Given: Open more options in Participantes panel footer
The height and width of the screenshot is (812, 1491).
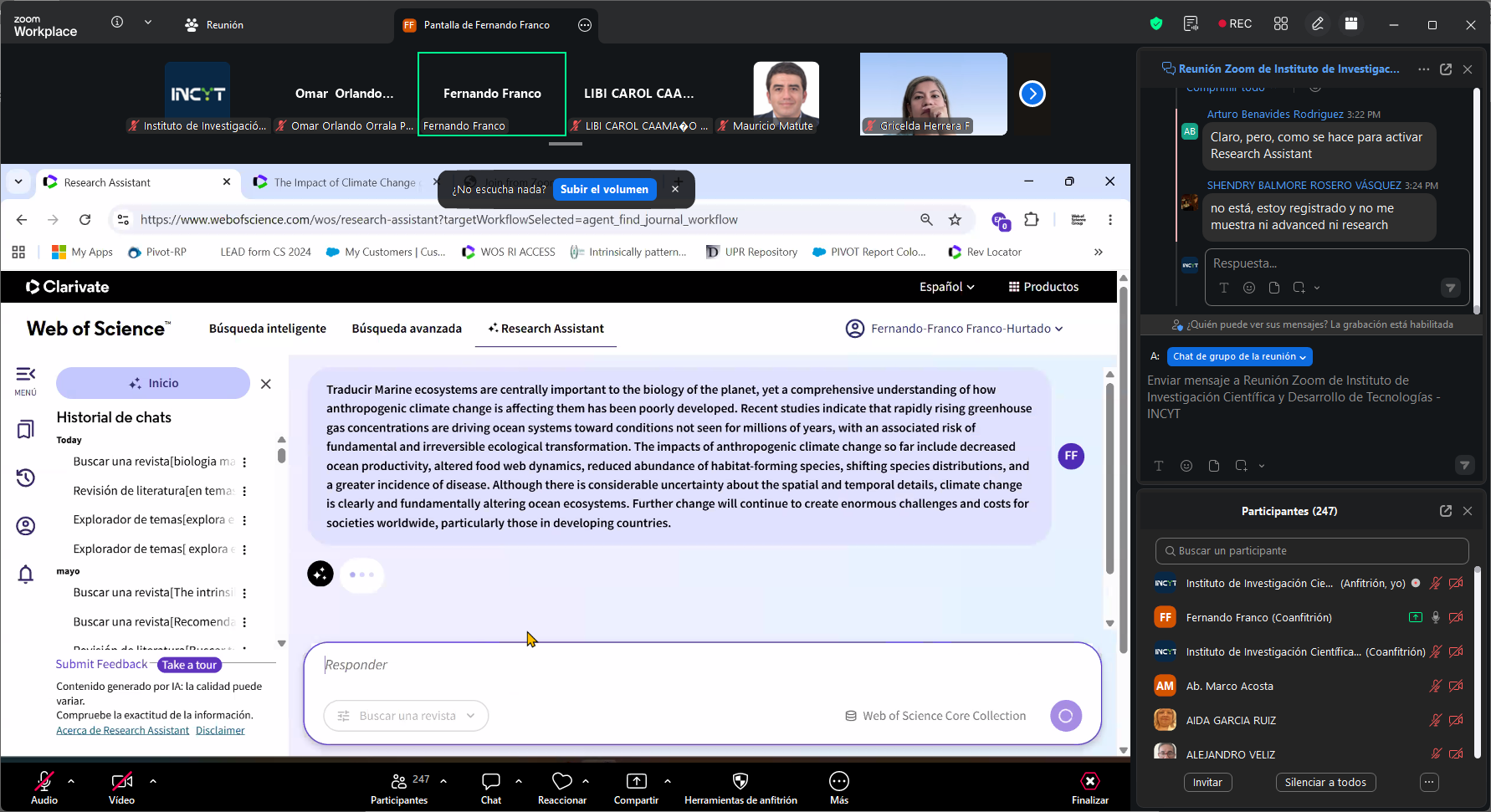Looking at the screenshot, I should 1429,783.
